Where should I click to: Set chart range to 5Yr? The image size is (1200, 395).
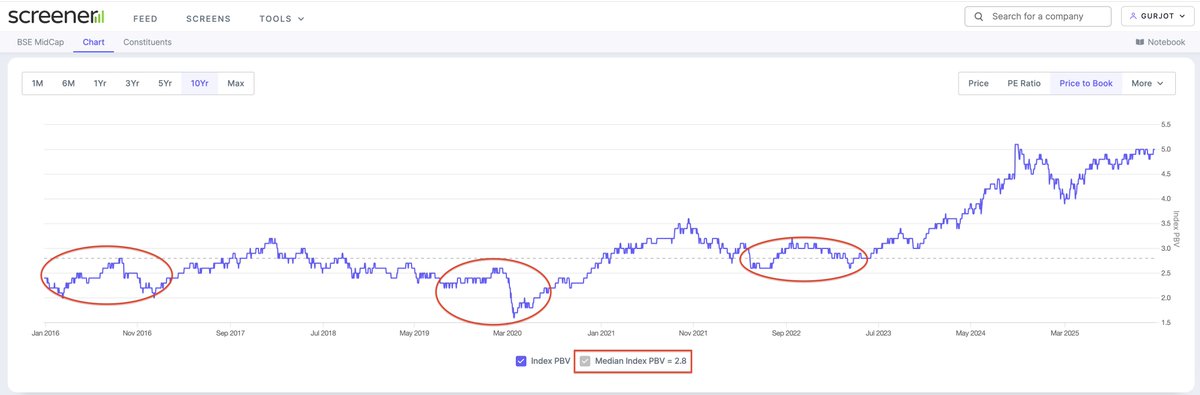[164, 83]
